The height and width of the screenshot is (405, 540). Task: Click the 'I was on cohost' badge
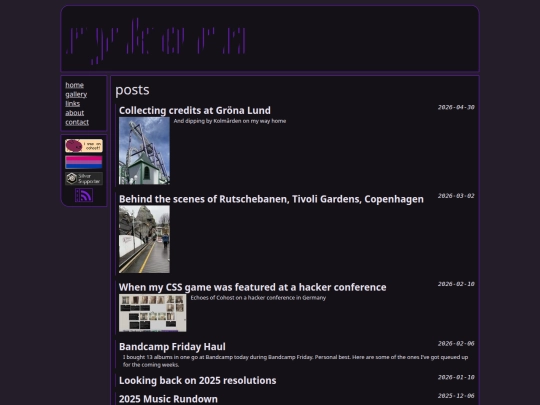(x=84, y=146)
